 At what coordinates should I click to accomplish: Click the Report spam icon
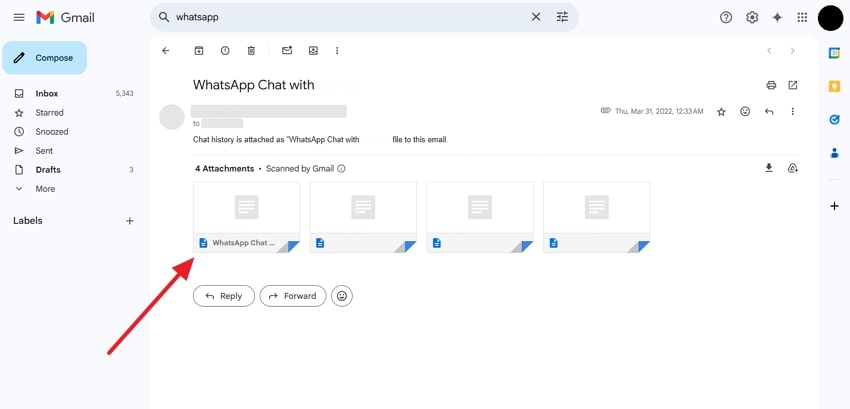pos(225,51)
